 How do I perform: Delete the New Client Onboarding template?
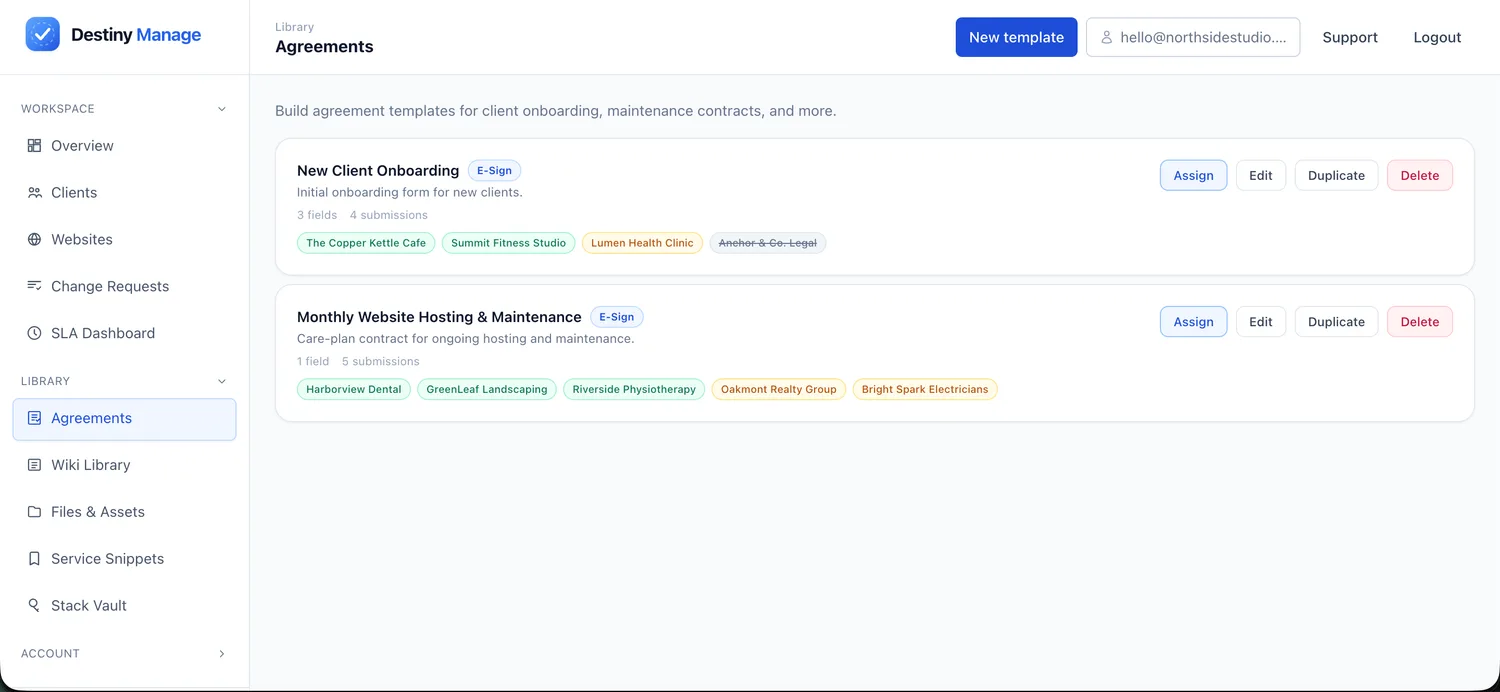[x=1420, y=175]
